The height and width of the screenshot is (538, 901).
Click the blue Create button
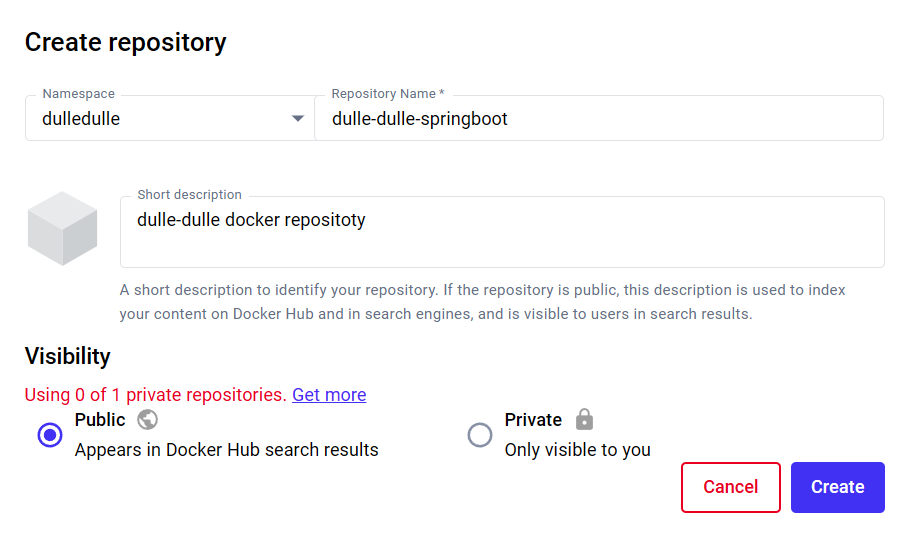click(x=838, y=487)
